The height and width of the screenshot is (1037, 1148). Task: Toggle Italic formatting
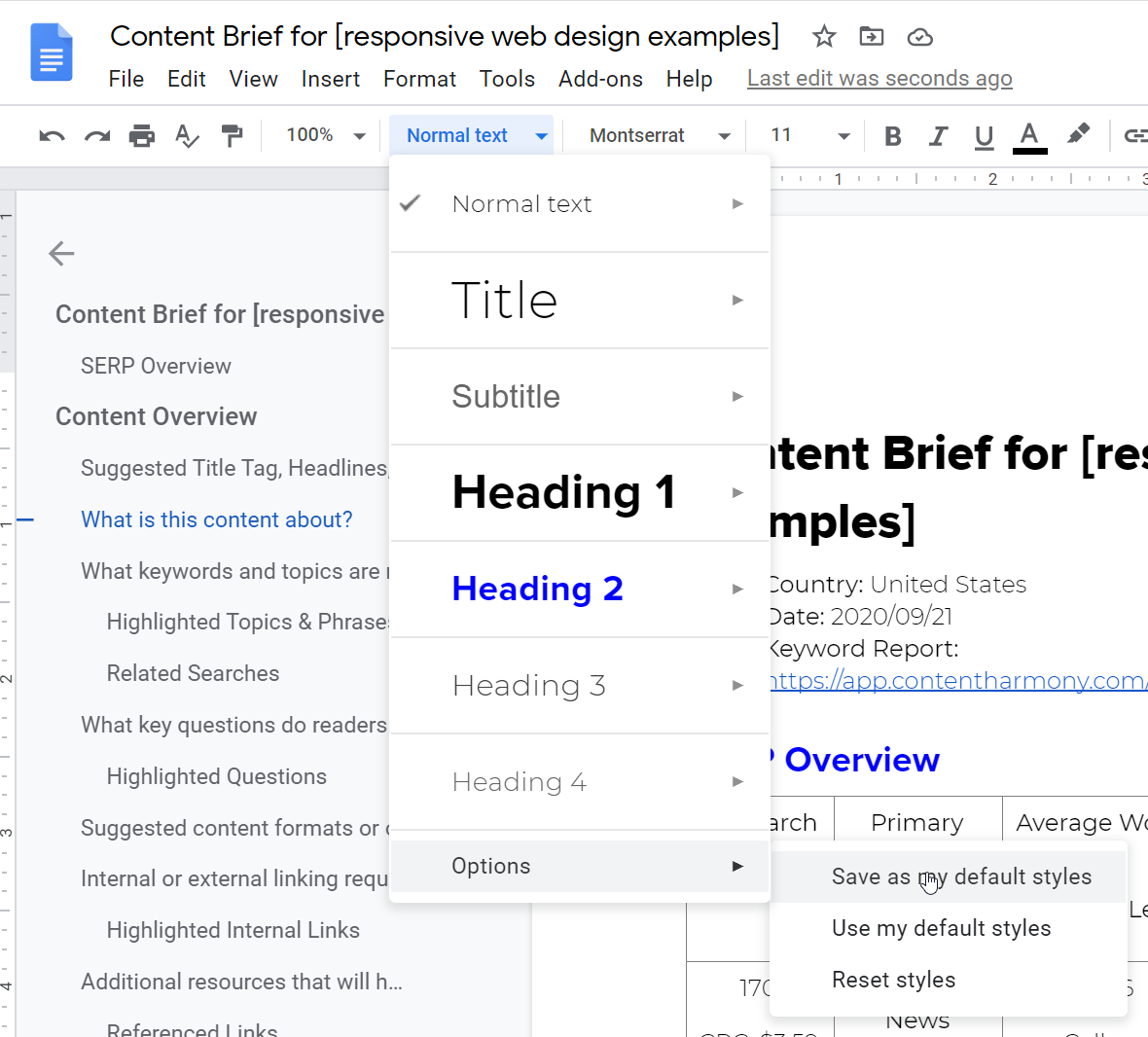(x=938, y=136)
